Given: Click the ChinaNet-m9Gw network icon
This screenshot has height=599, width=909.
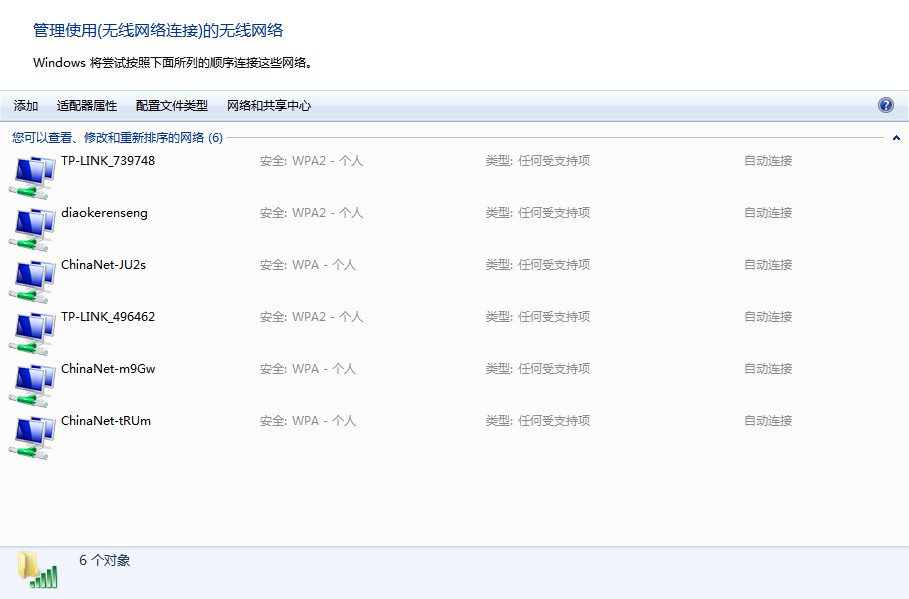Looking at the screenshot, I should pyautogui.click(x=32, y=384).
